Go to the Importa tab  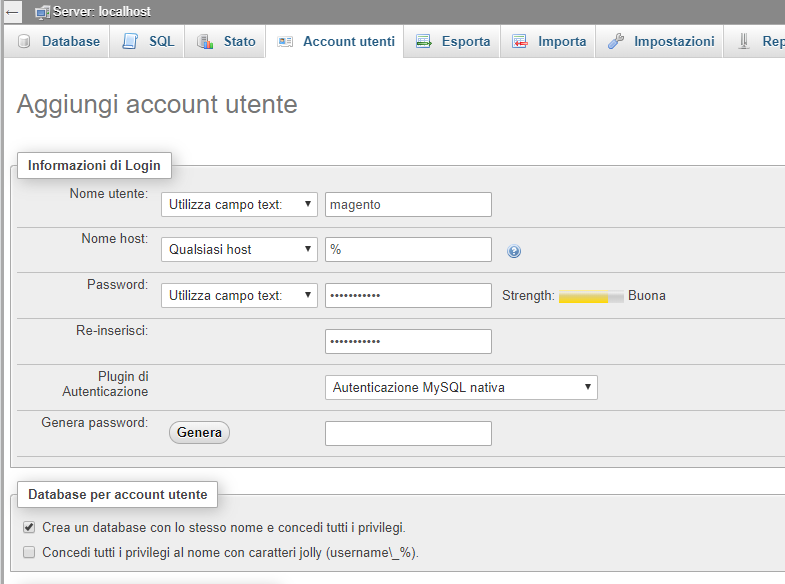[548, 42]
